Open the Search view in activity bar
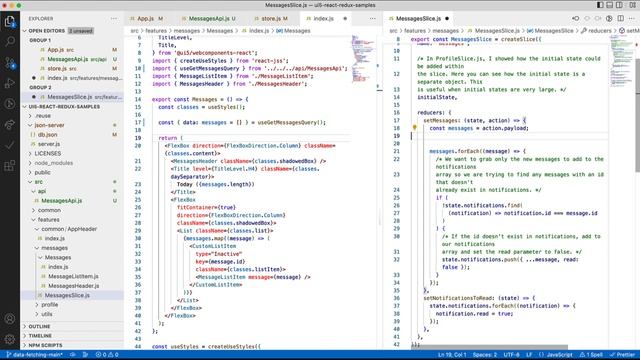 [9, 41]
